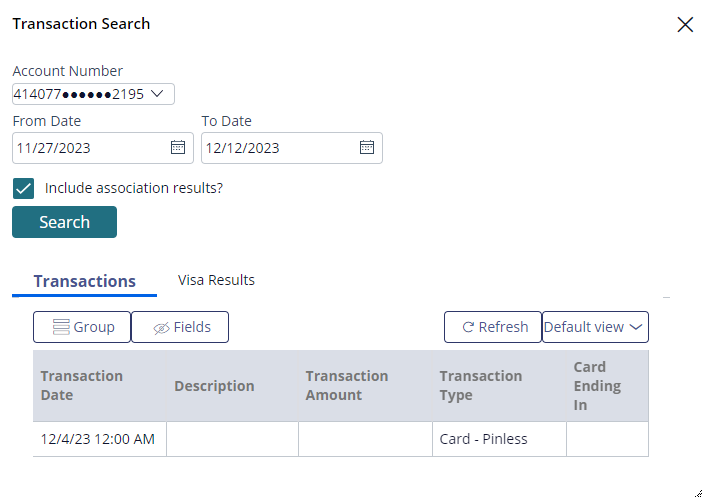Click the Transaction Amount column header
Screen dimensions: 702x497
click(365, 386)
